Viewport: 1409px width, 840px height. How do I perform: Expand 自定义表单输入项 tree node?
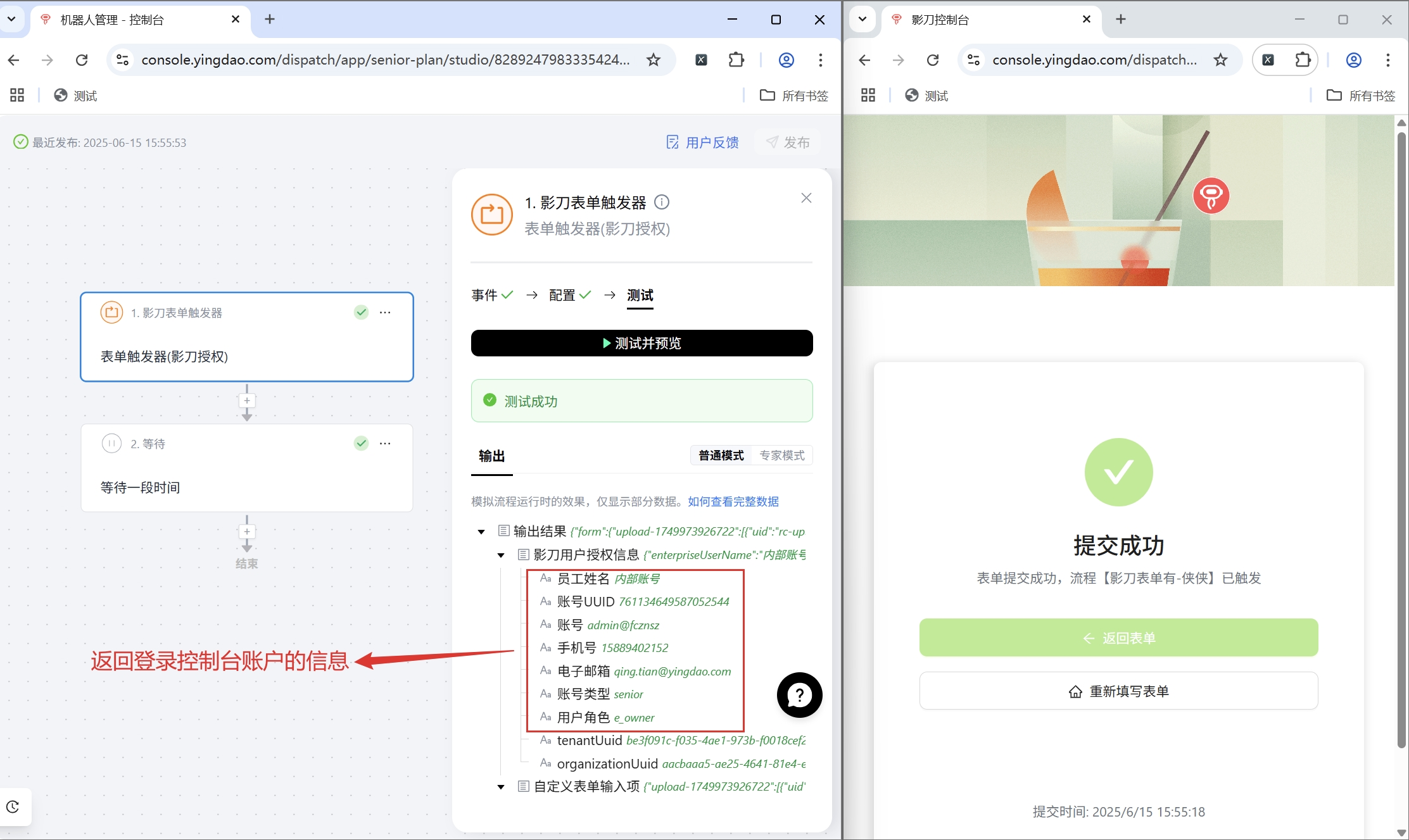(501, 787)
